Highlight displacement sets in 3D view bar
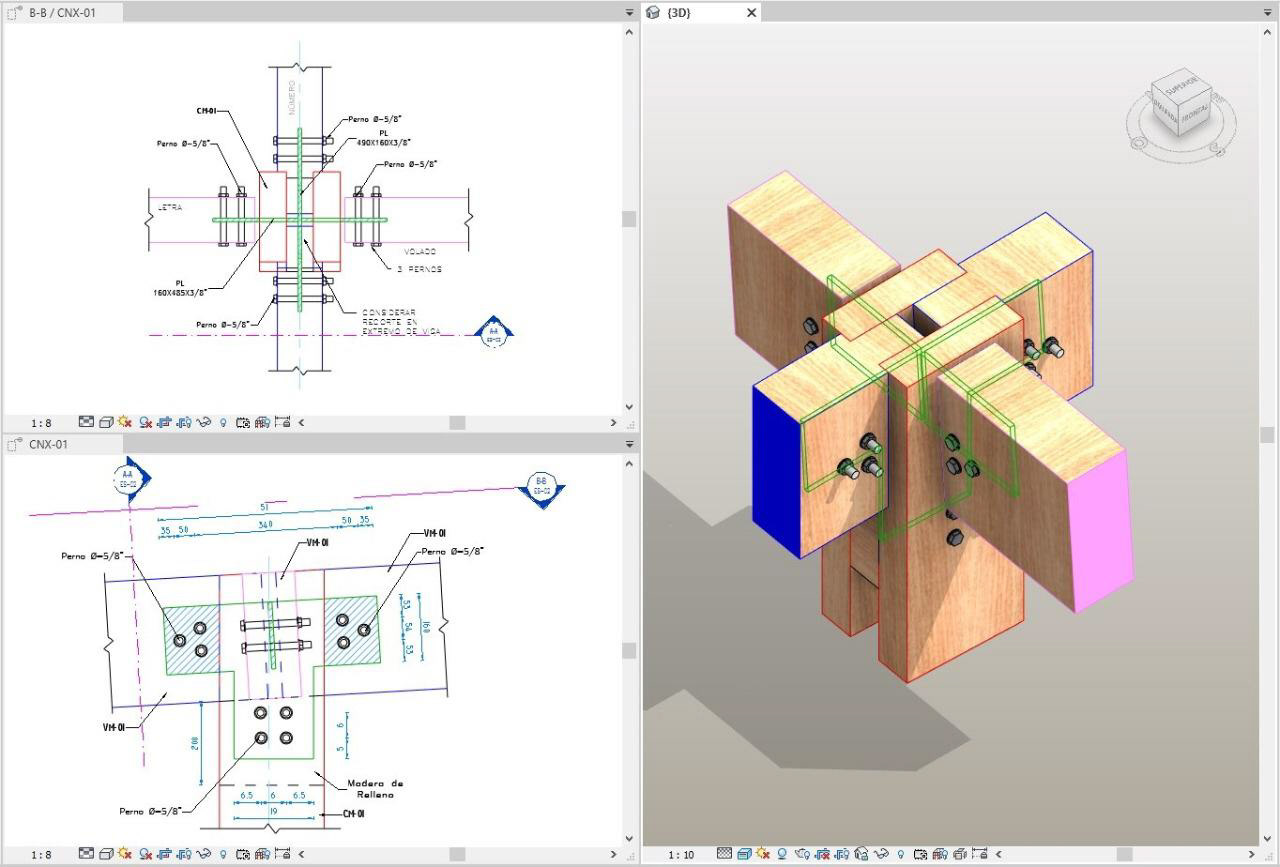1280x867 pixels. [959, 854]
